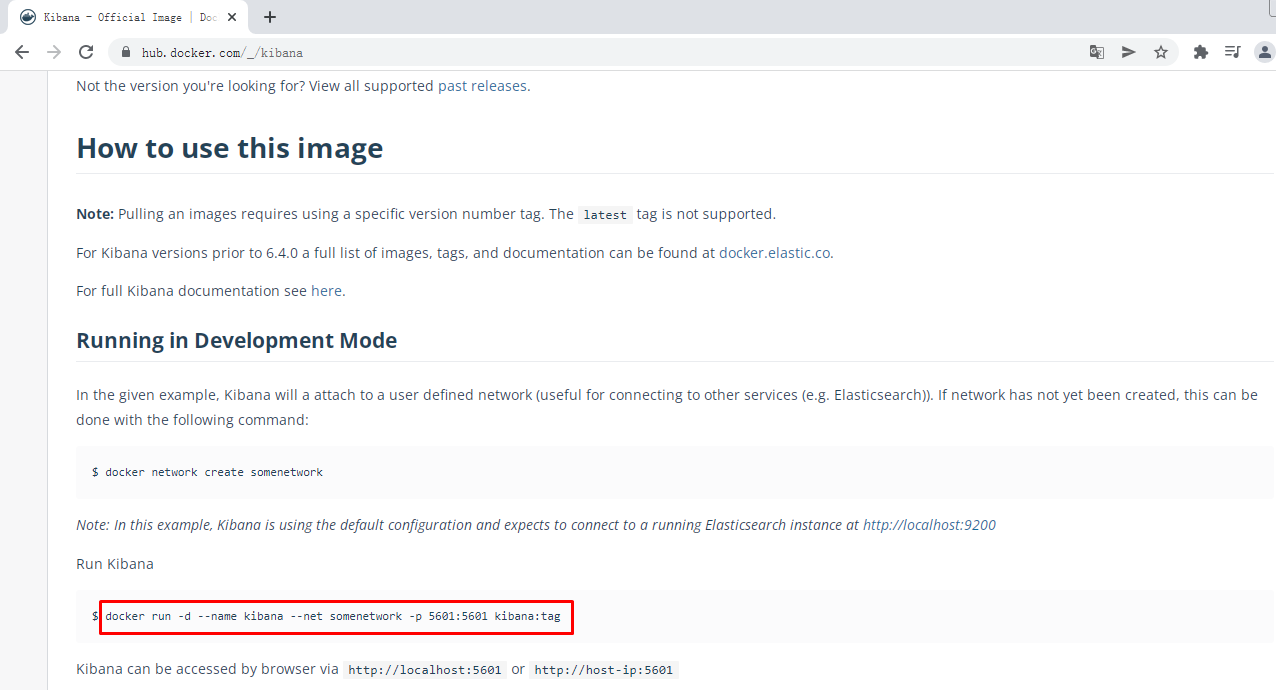Open the user profile avatar
The width and height of the screenshot is (1276, 690).
pyautogui.click(x=1264, y=52)
